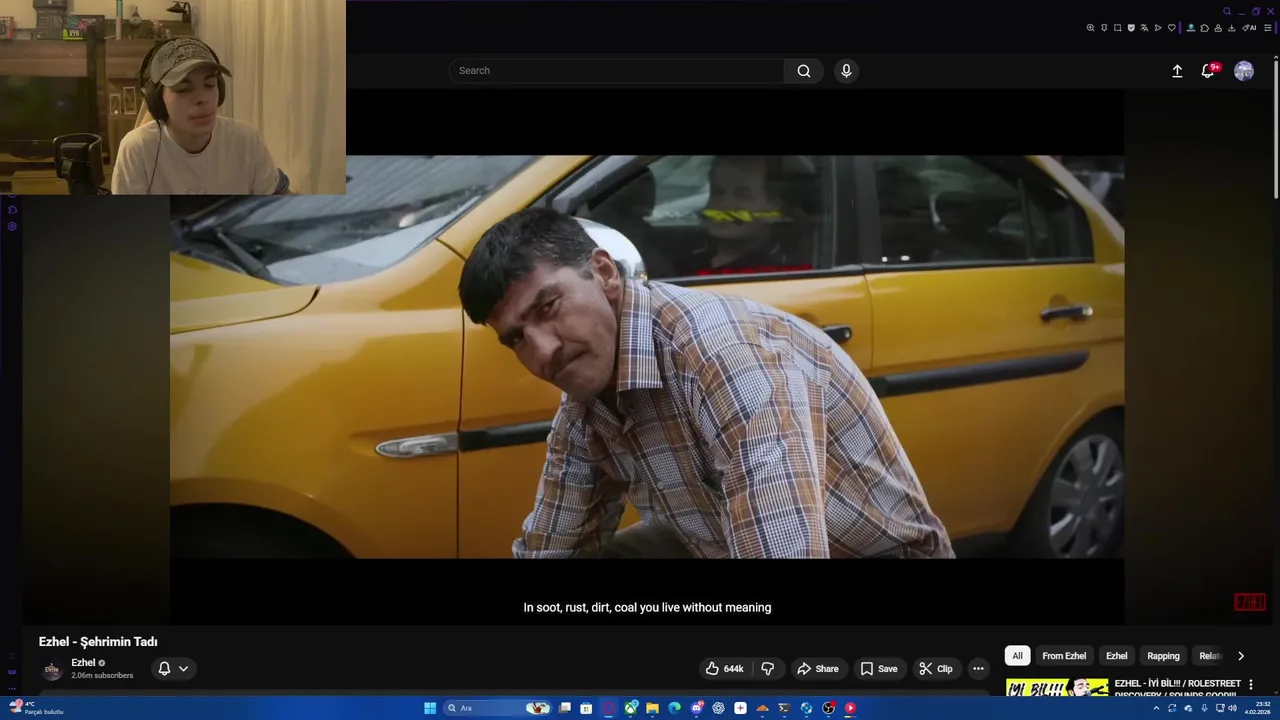Open the account avatar menu

coord(1244,71)
